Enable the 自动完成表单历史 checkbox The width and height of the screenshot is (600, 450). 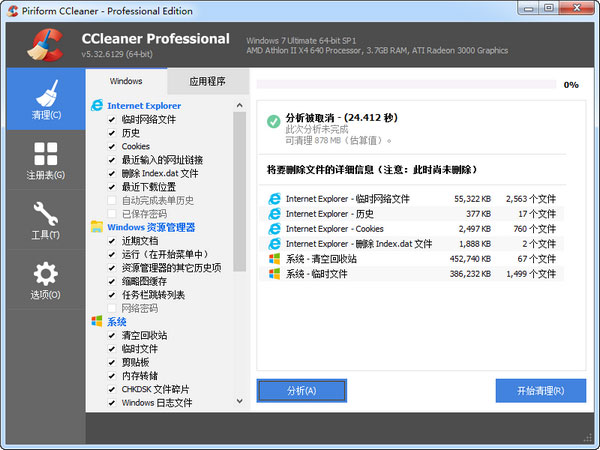click(113, 200)
